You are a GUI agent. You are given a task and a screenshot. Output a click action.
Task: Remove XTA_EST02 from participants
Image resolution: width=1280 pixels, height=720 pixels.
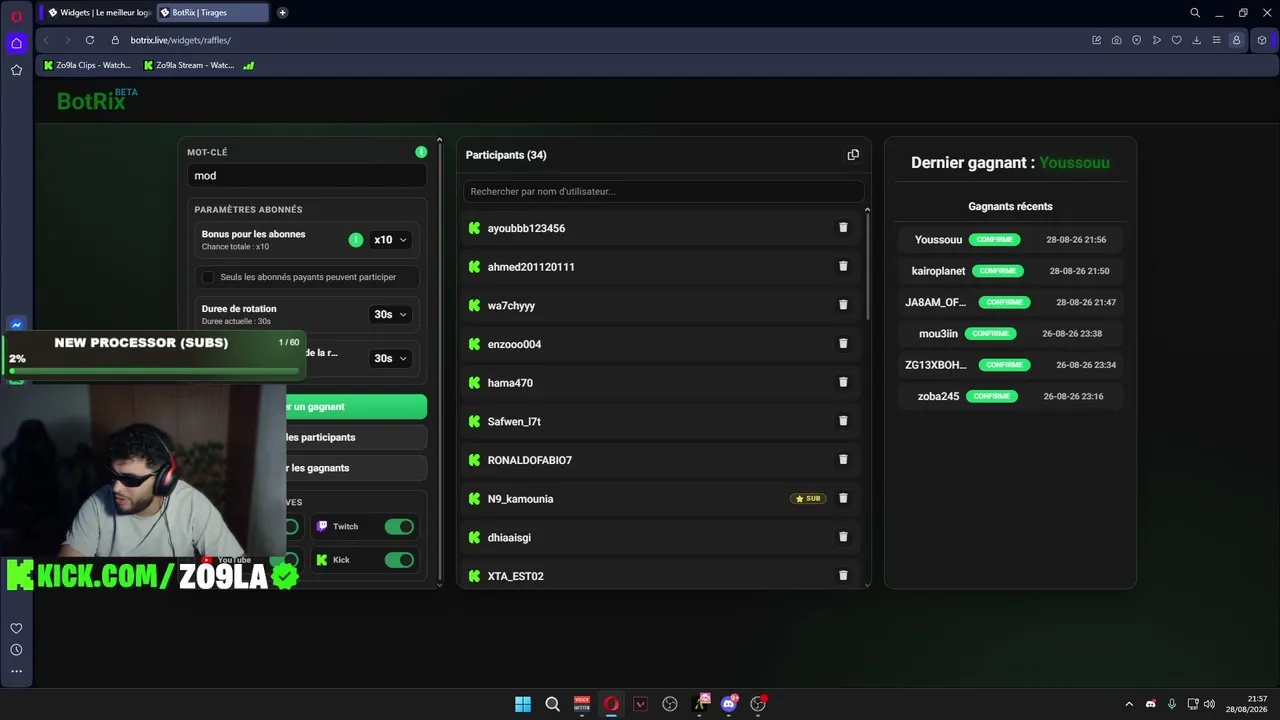coord(843,576)
